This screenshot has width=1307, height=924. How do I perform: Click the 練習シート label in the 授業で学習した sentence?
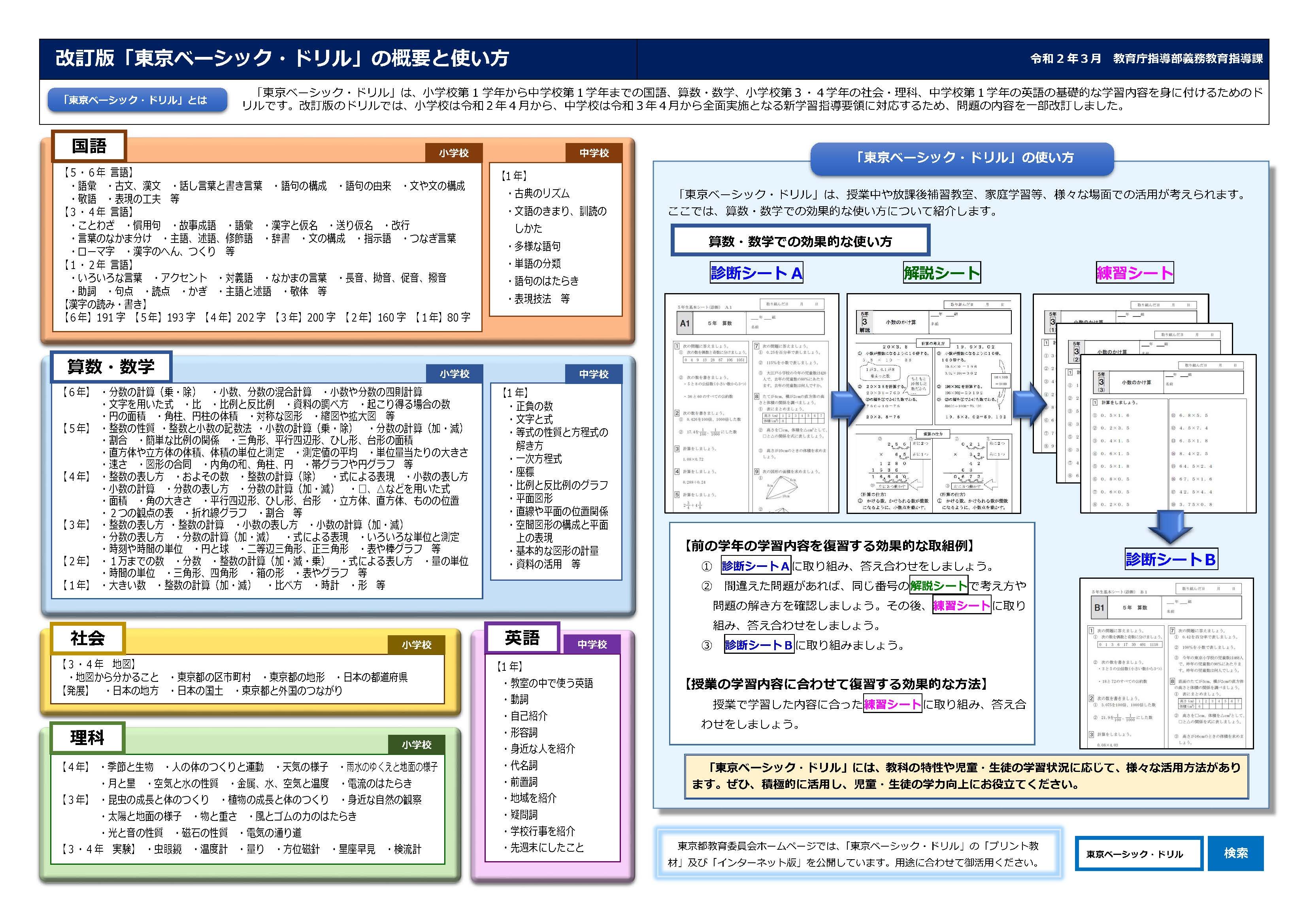click(892, 704)
